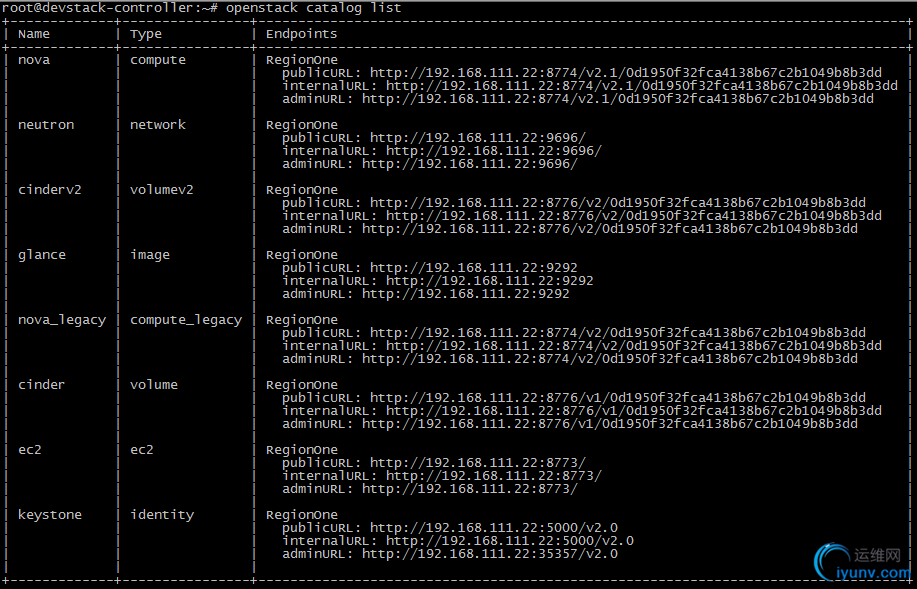Click the Type column header
This screenshot has height=589, width=917.
coord(146,34)
